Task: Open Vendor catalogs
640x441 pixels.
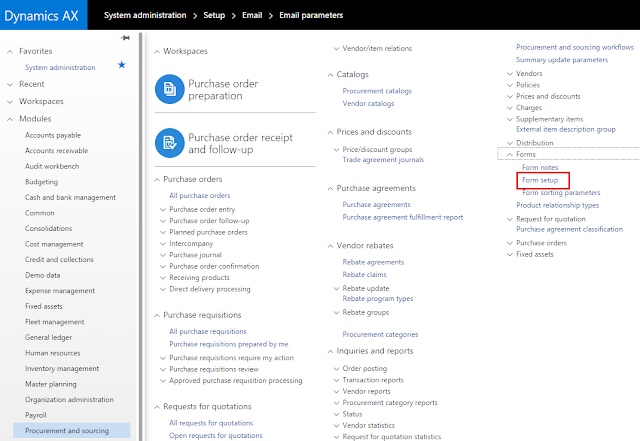Action: point(368,103)
